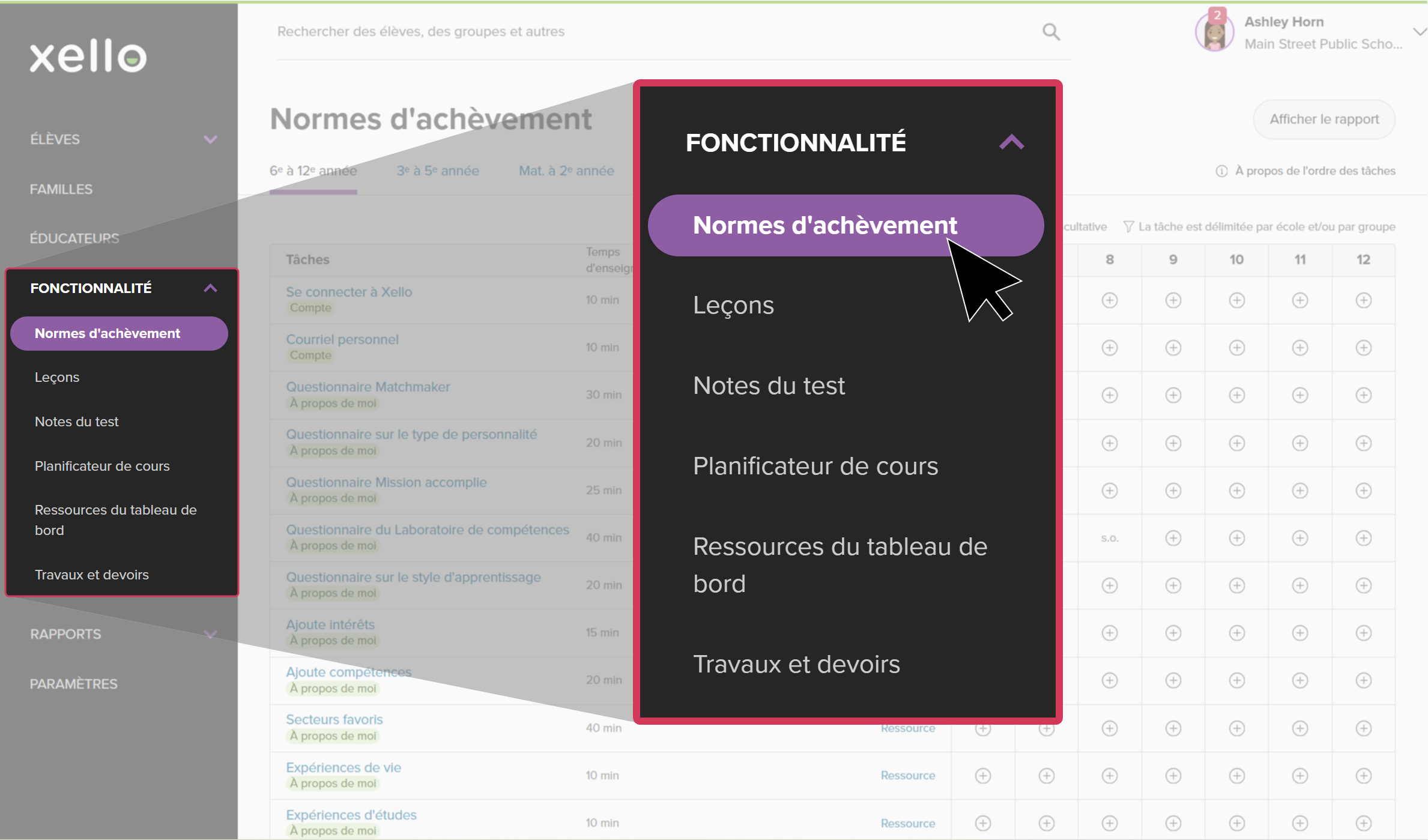This screenshot has width=1428, height=840.
Task: Add Courriel personnel to grade 9
Action: coord(1173,348)
